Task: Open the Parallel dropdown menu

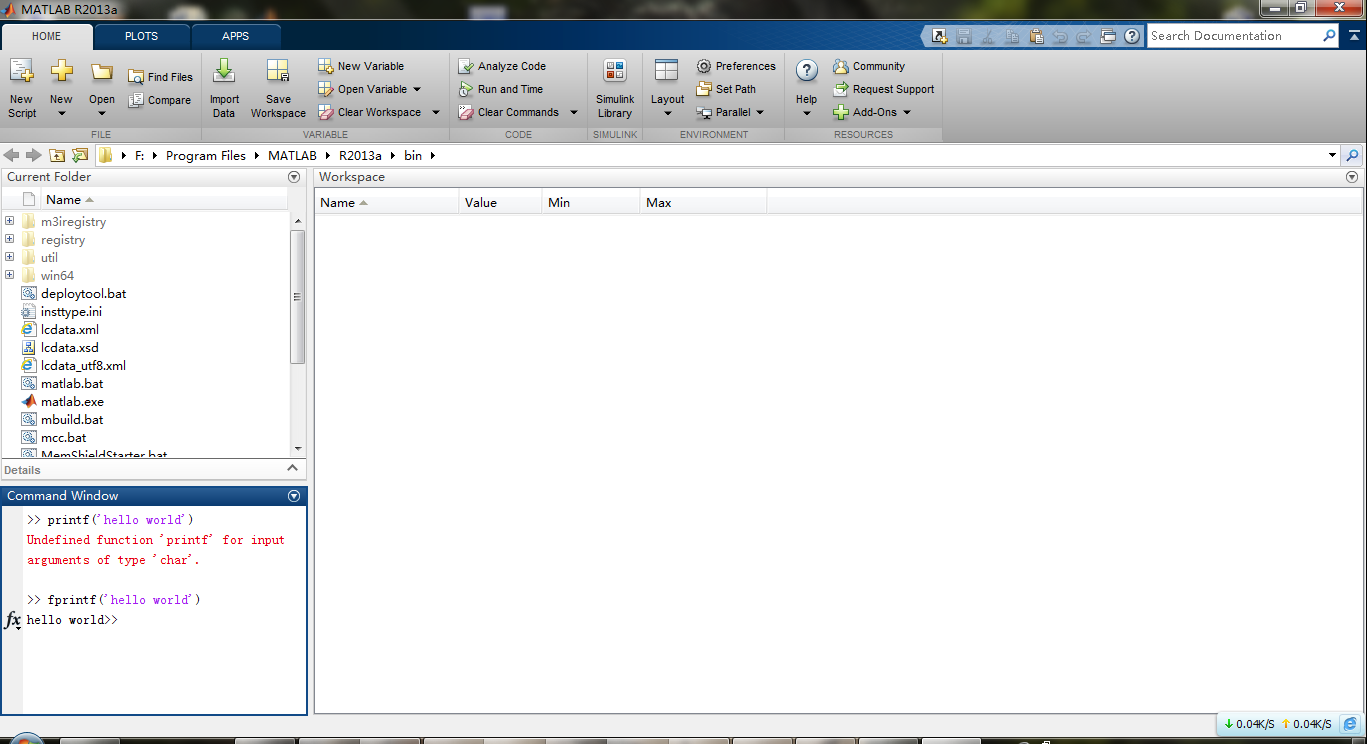Action: (x=760, y=112)
